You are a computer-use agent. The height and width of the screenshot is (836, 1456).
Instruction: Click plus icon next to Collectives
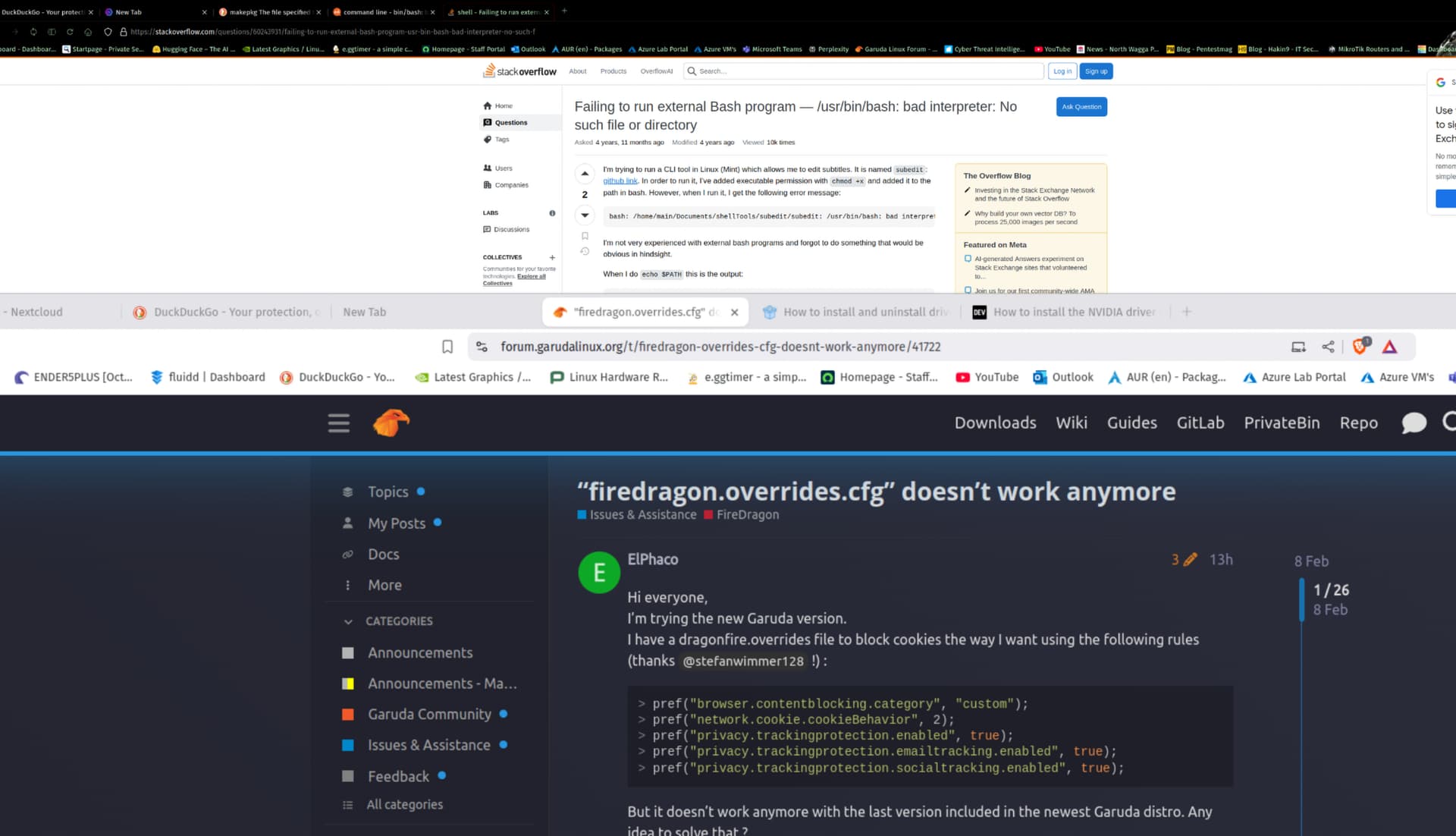[x=552, y=257]
